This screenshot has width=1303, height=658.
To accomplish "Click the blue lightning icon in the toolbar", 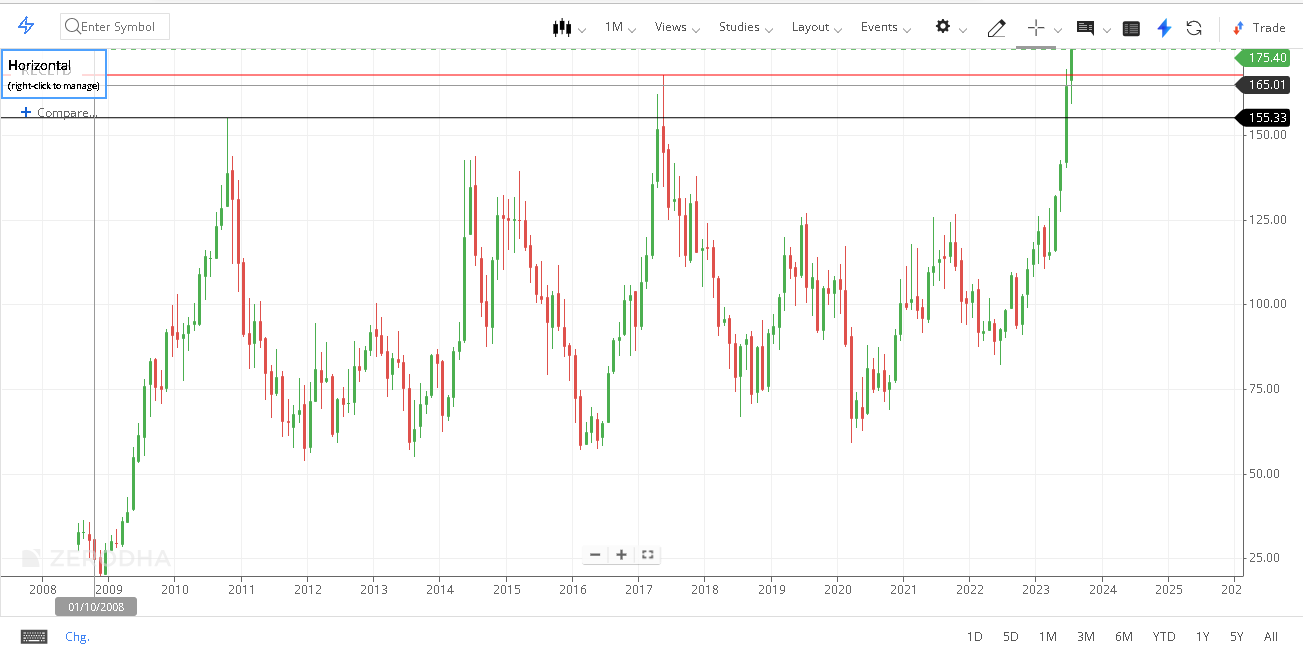I will coord(1164,28).
